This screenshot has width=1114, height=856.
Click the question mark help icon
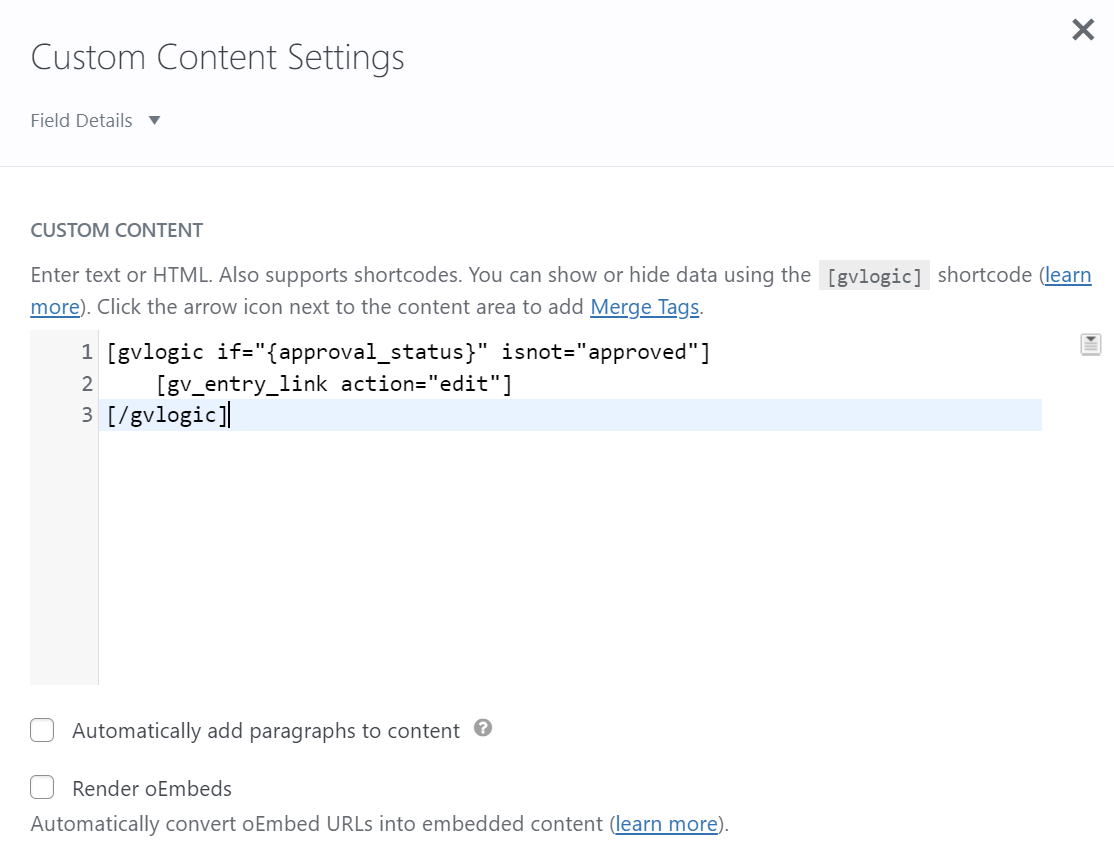tap(483, 728)
